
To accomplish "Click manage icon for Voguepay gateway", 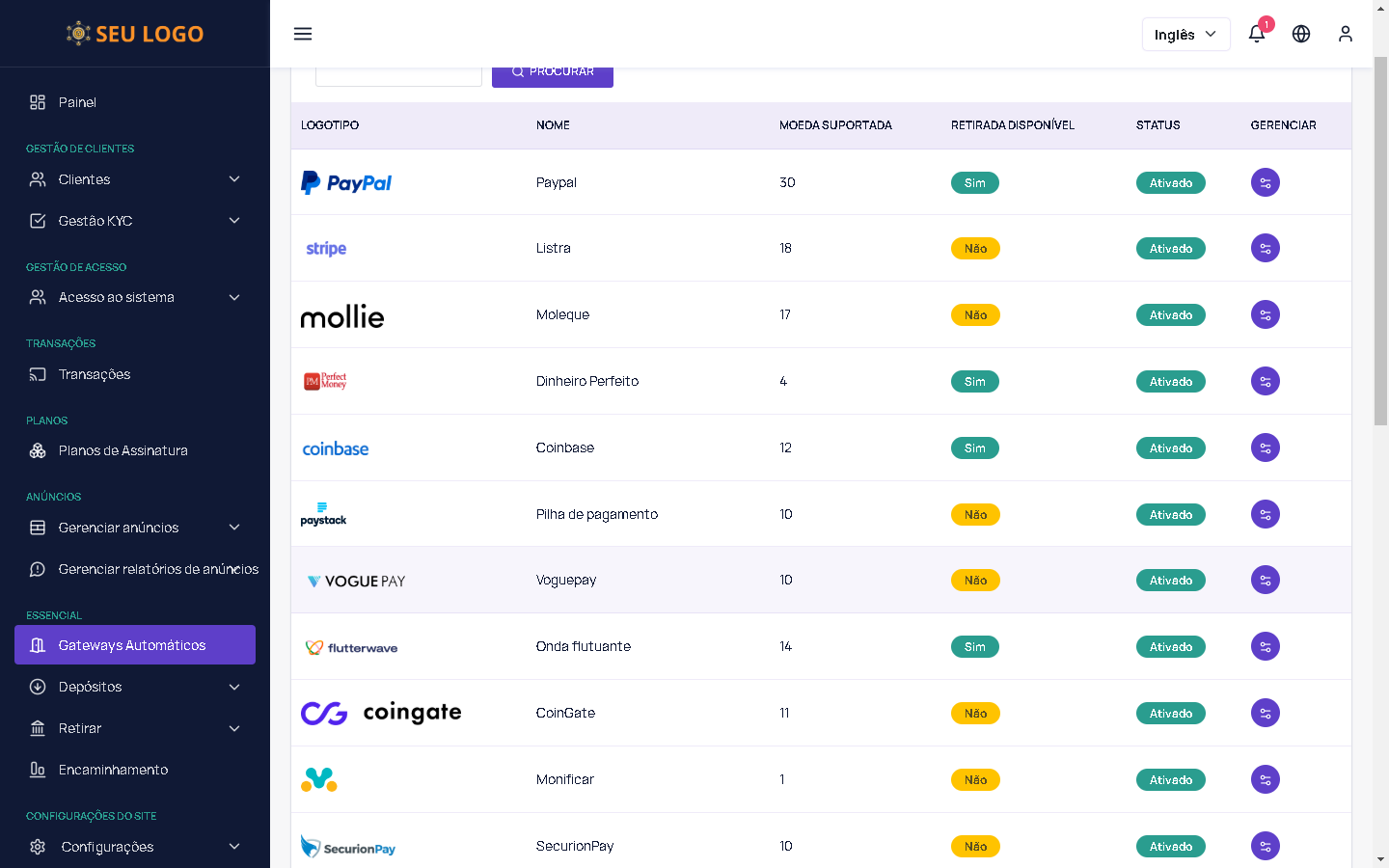I will tap(1265, 580).
